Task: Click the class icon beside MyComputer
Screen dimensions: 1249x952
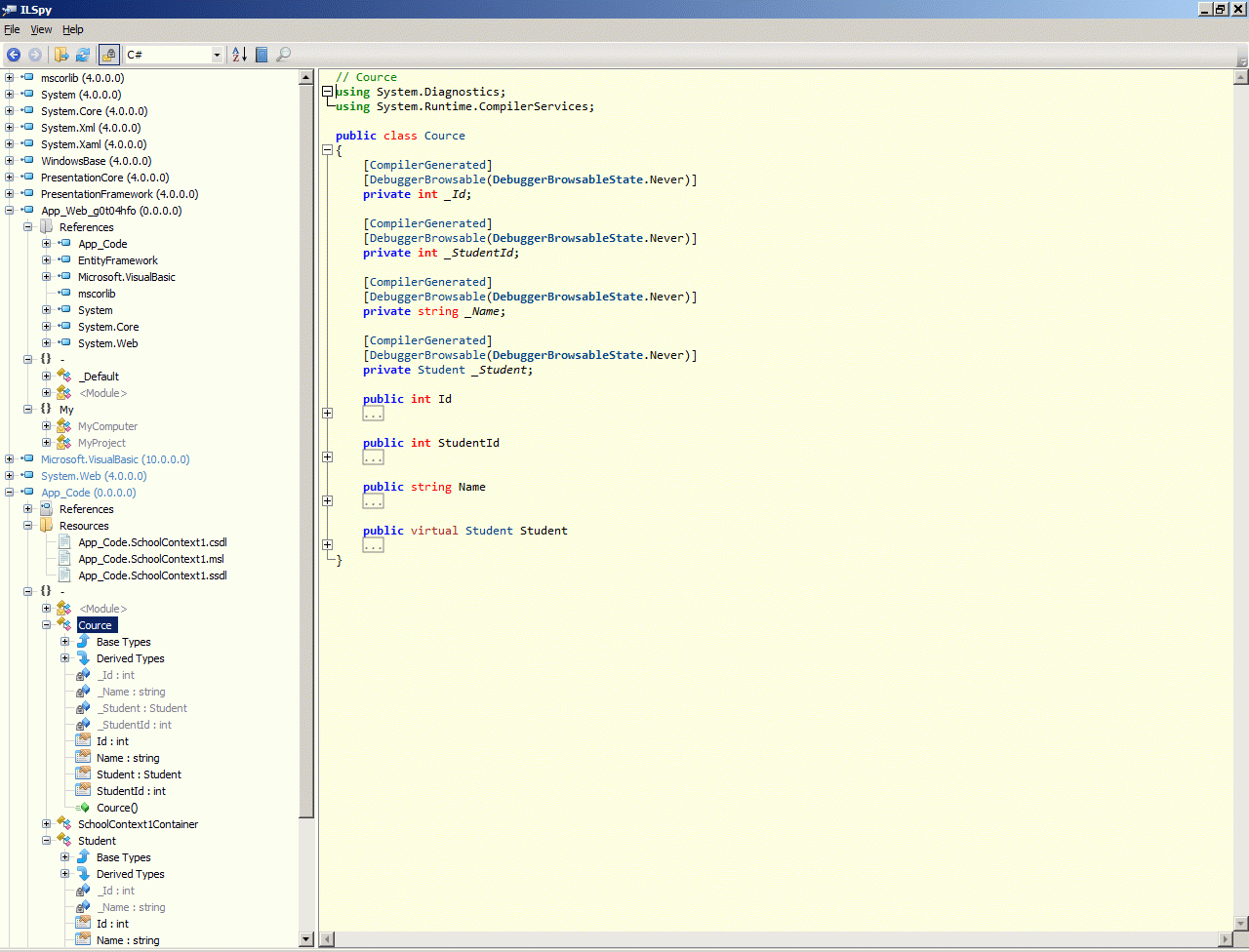Action: [64, 426]
